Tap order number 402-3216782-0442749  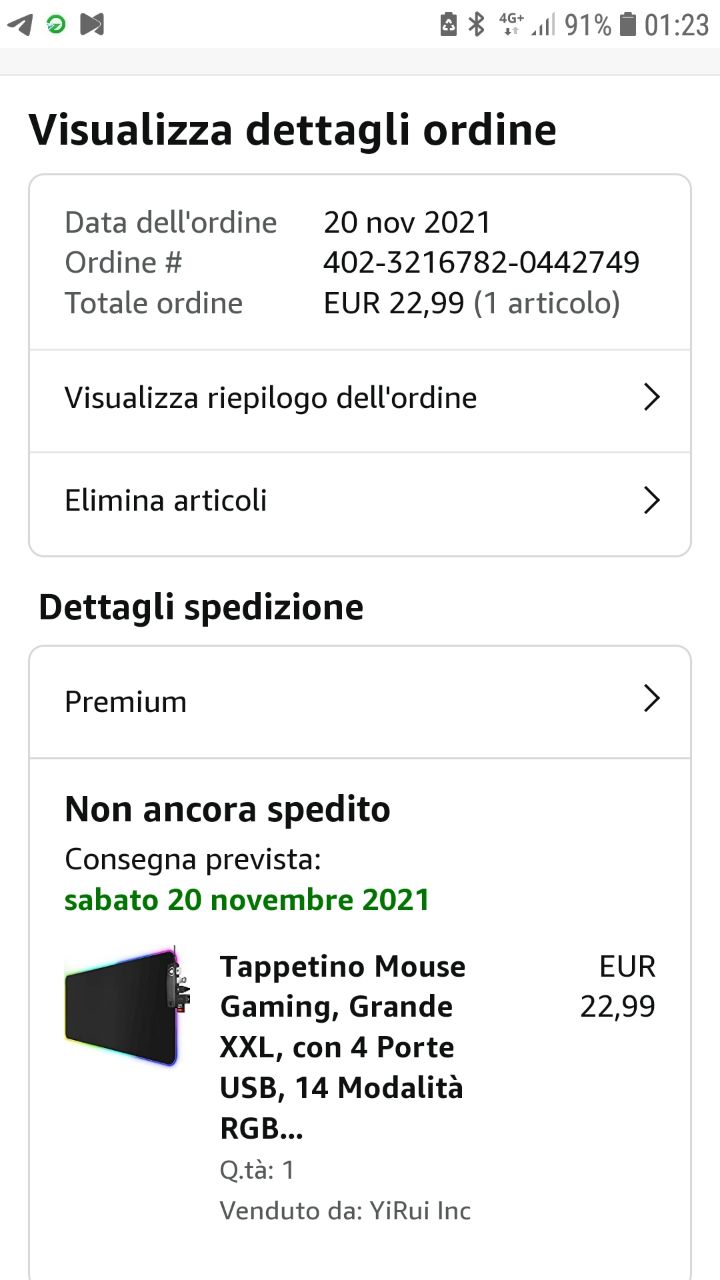(x=481, y=262)
